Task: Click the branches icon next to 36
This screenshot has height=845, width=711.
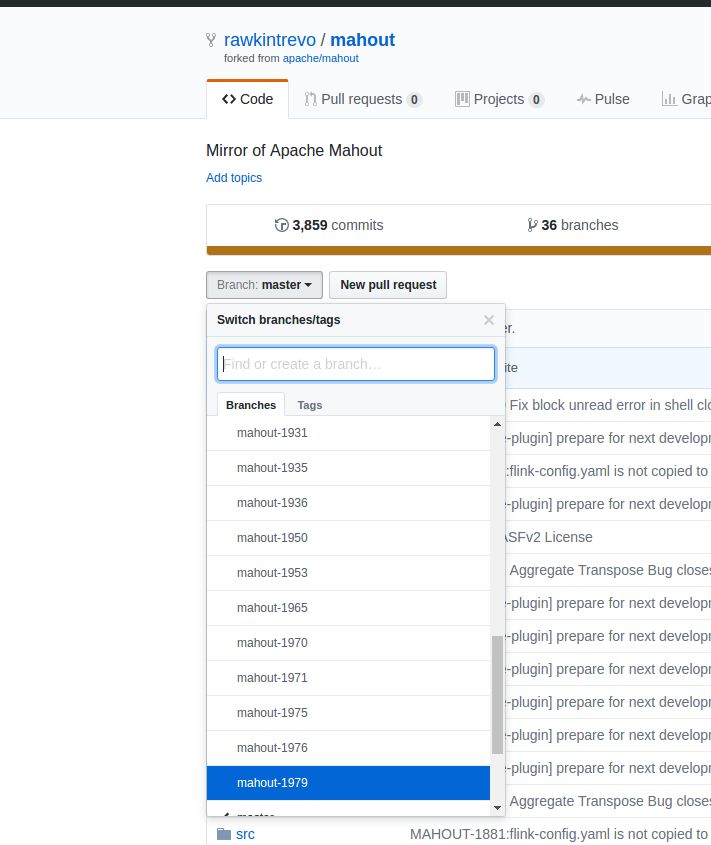Action: 532,225
